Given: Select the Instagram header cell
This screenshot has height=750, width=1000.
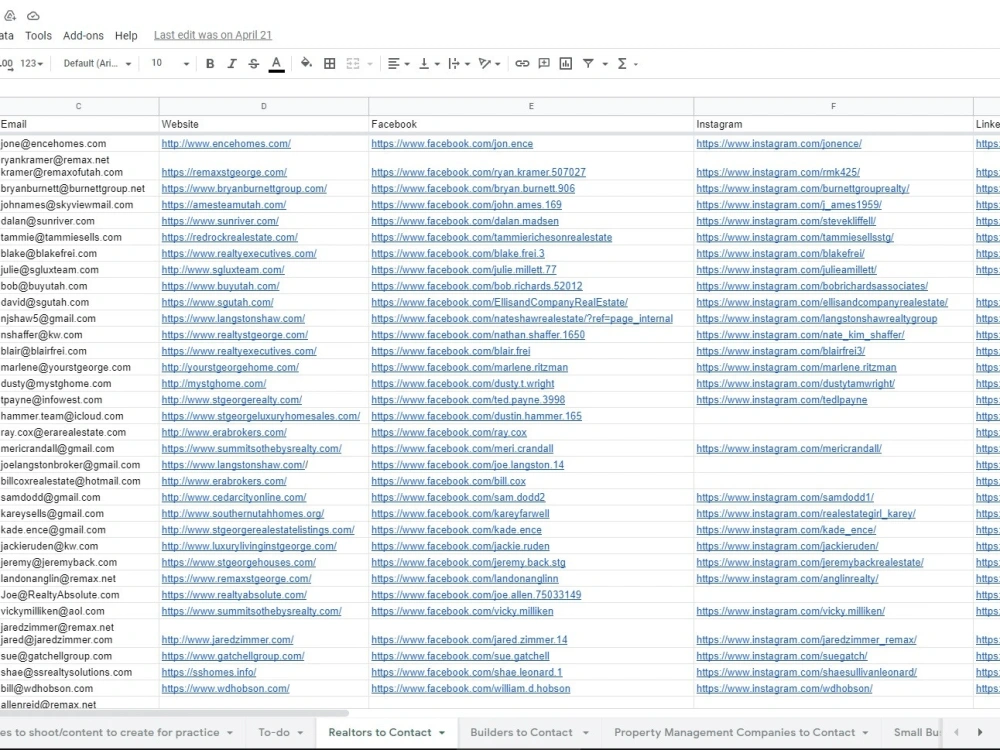Looking at the screenshot, I should pyautogui.click(x=833, y=124).
